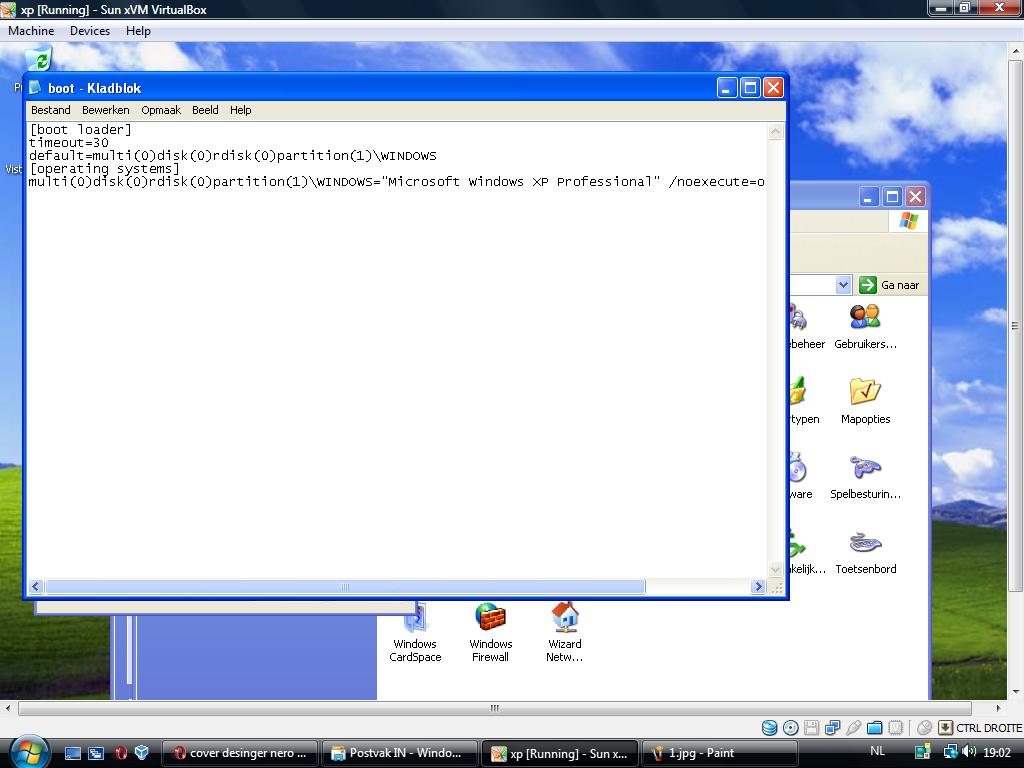This screenshot has width=1024, height=768.
Task: Click the CD/DVD indicator in VirtualBox status bar
Action: [790, 728]
